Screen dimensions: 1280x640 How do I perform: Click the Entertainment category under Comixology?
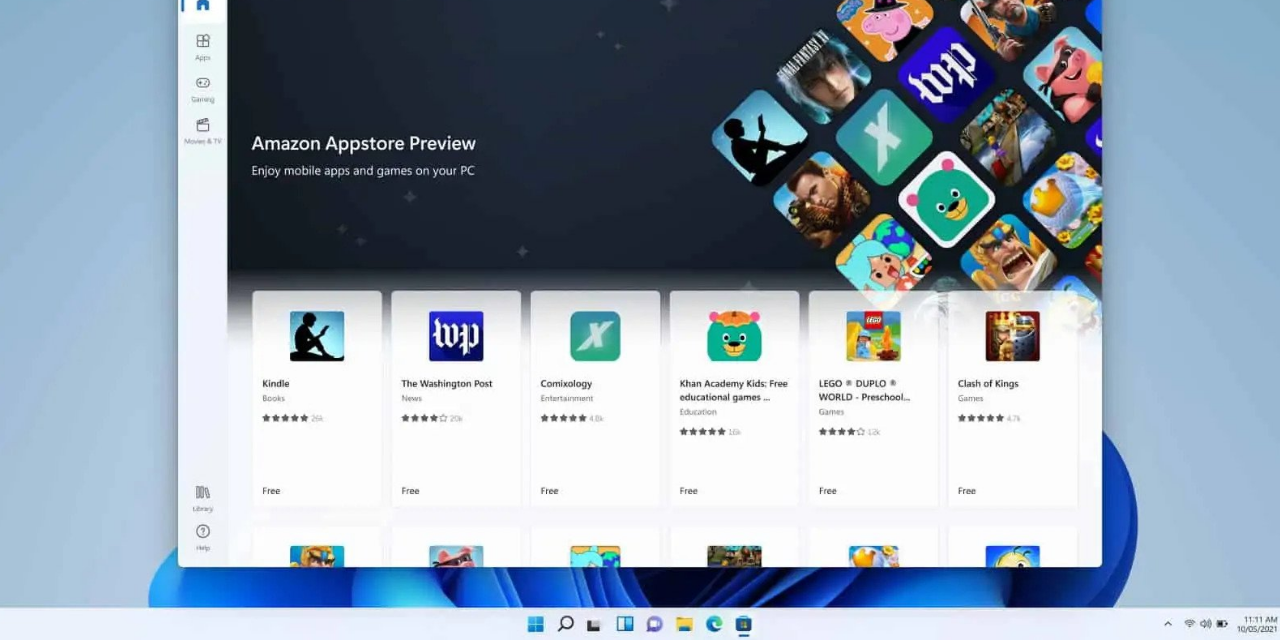(x=567, y=399)
